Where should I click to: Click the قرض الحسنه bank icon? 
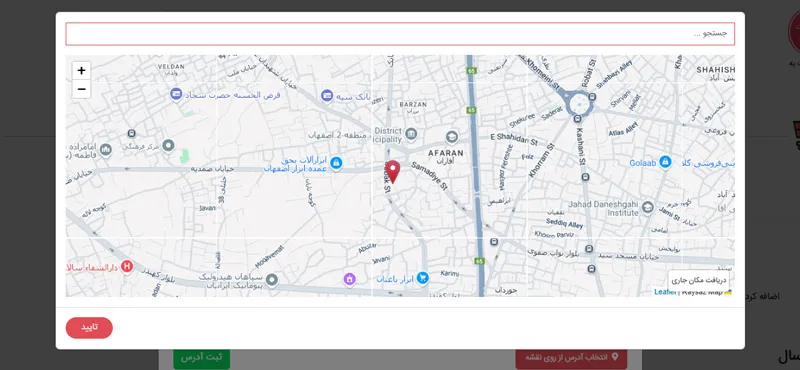point(176,94)
